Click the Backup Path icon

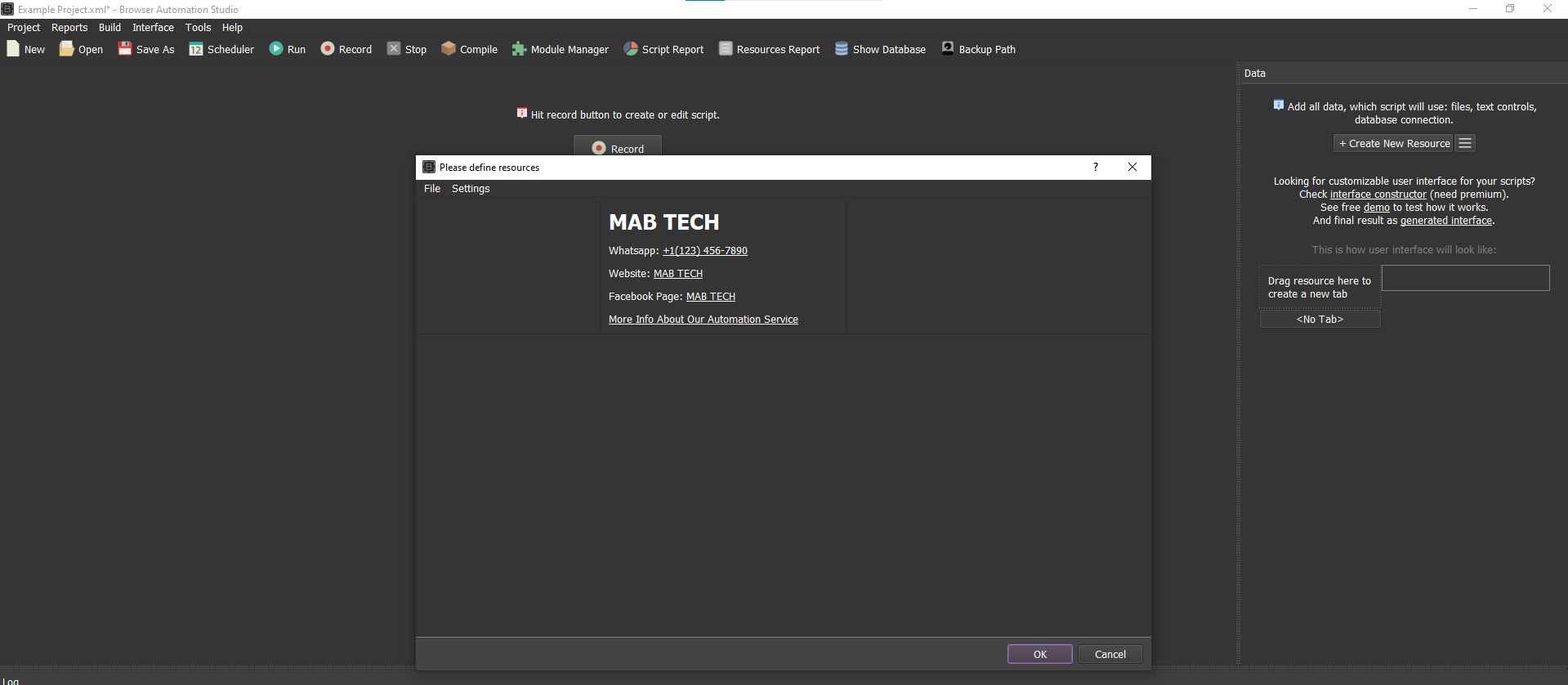coord(948,48)
